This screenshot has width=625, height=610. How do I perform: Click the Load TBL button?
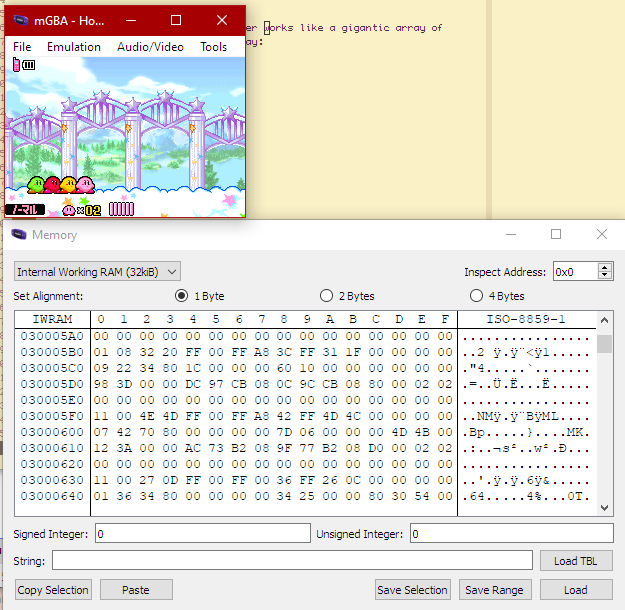click(x=575, y=560)
